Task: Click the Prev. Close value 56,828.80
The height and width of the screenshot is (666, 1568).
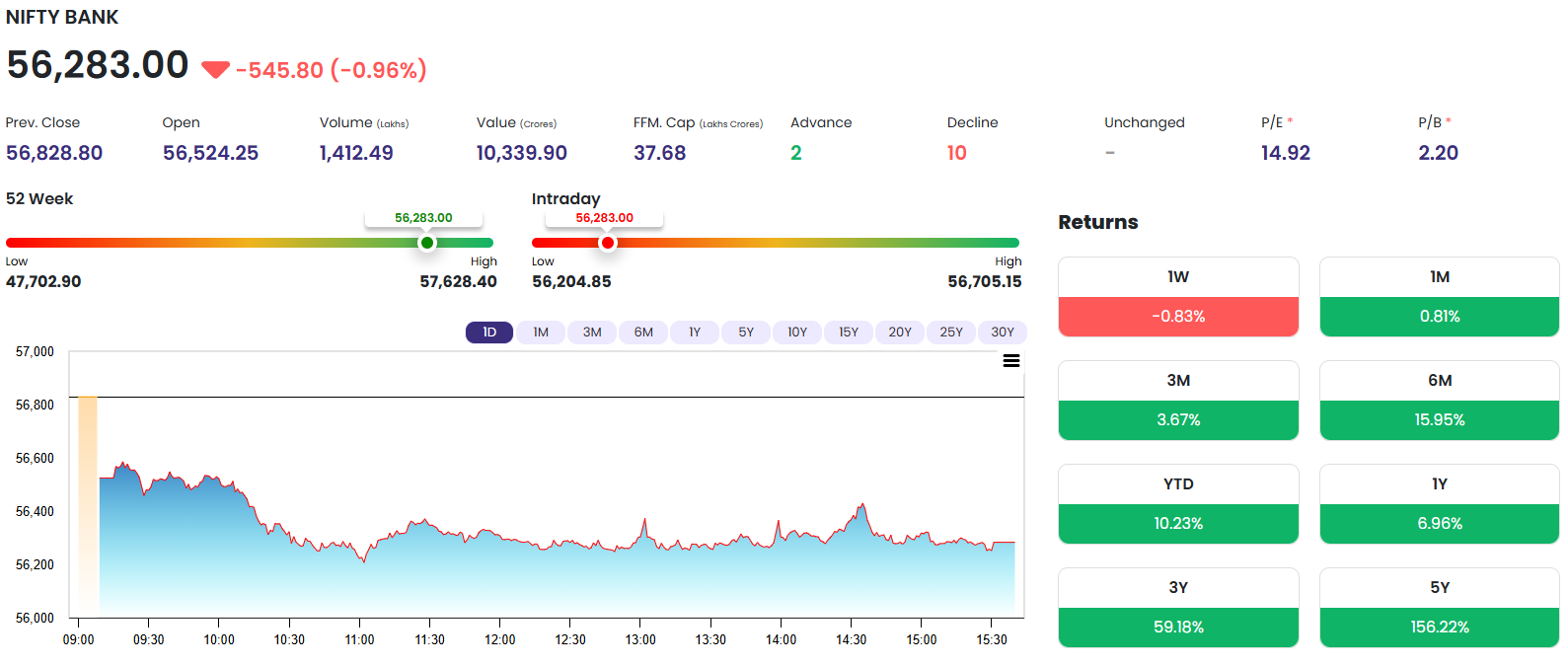Action: click(54, 153)
